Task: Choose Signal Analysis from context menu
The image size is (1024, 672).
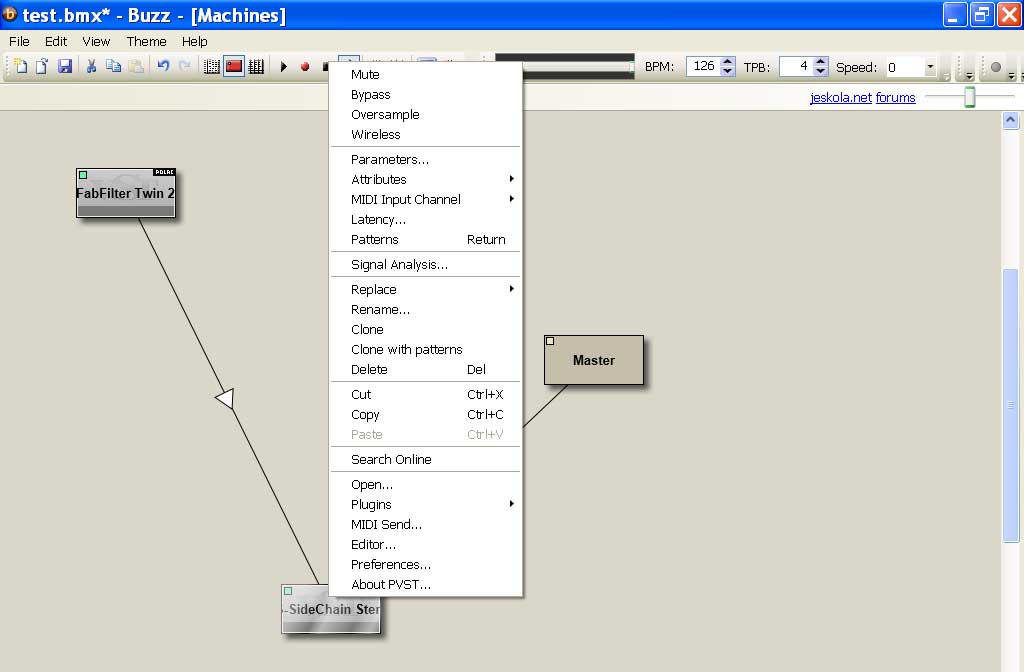Action: [399, 265]
